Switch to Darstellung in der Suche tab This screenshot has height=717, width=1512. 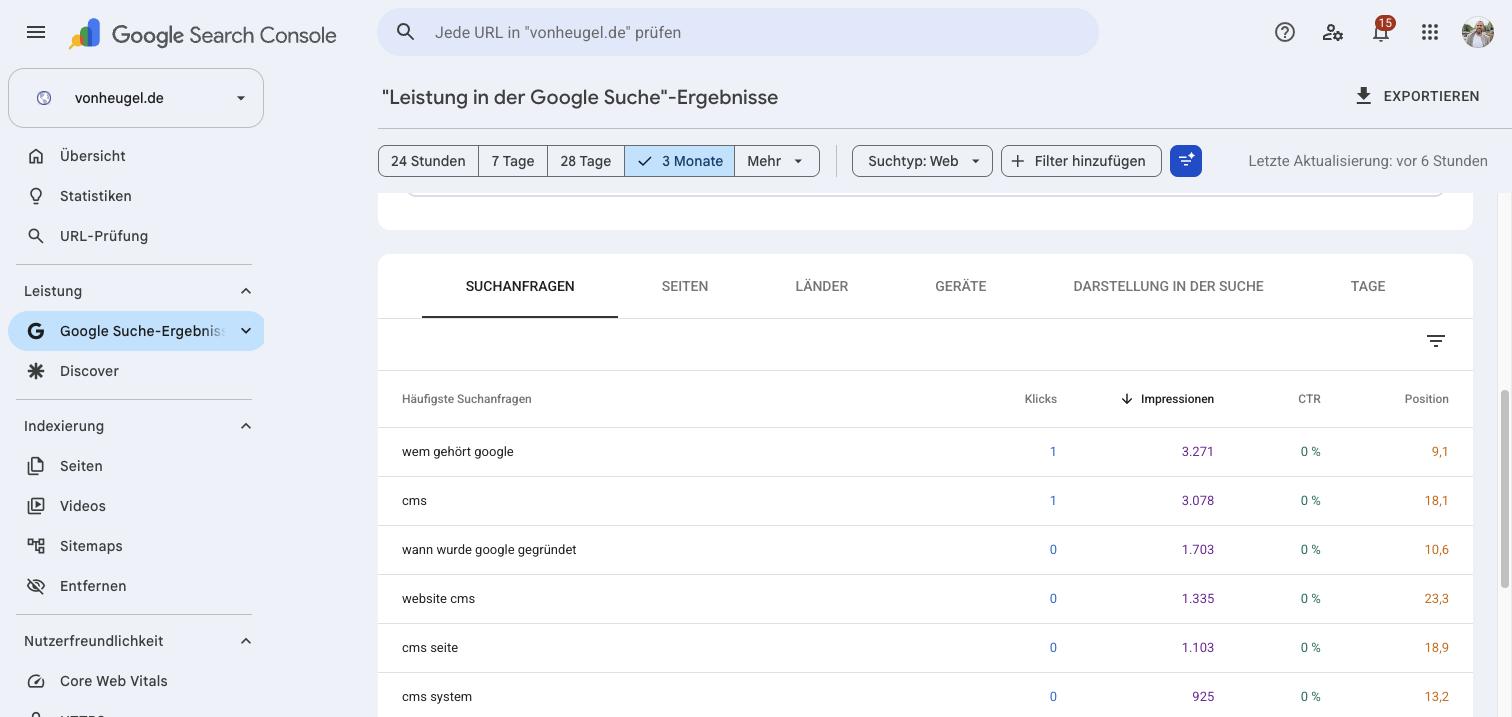click(1168, 286)
